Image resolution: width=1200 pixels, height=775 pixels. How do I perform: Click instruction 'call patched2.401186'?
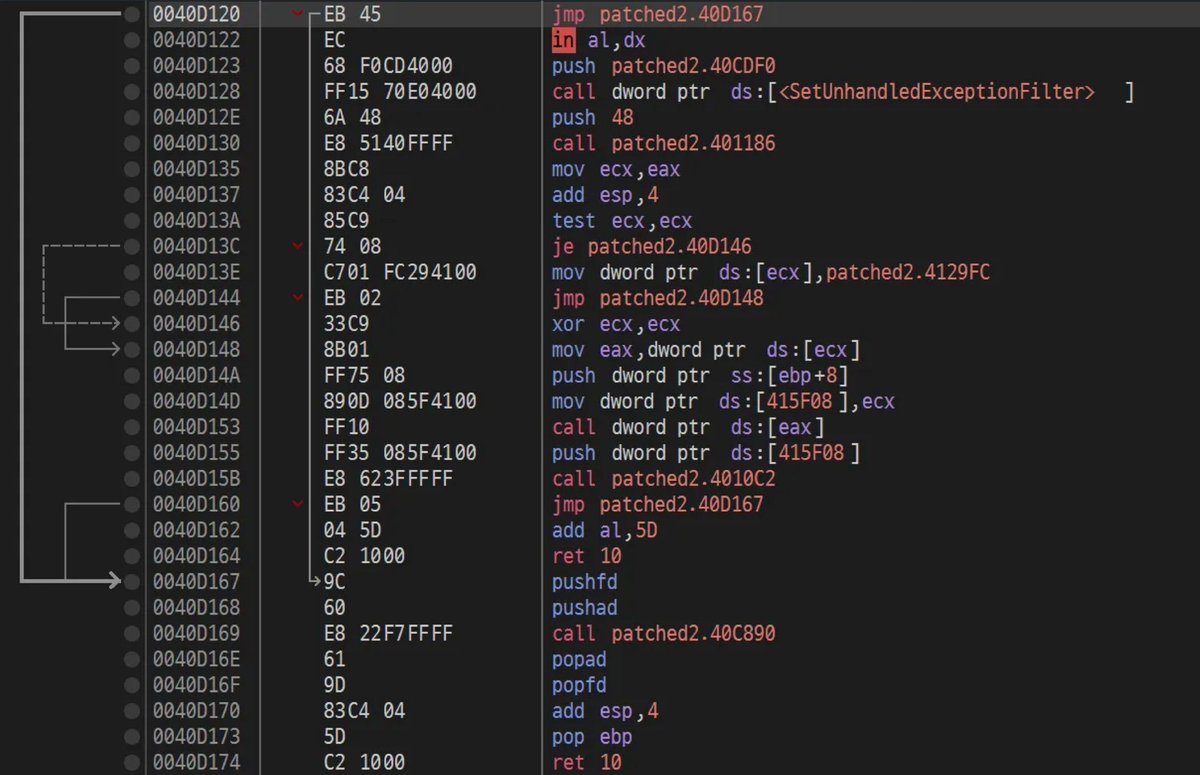pyautogui.click(x=663, y=144)
